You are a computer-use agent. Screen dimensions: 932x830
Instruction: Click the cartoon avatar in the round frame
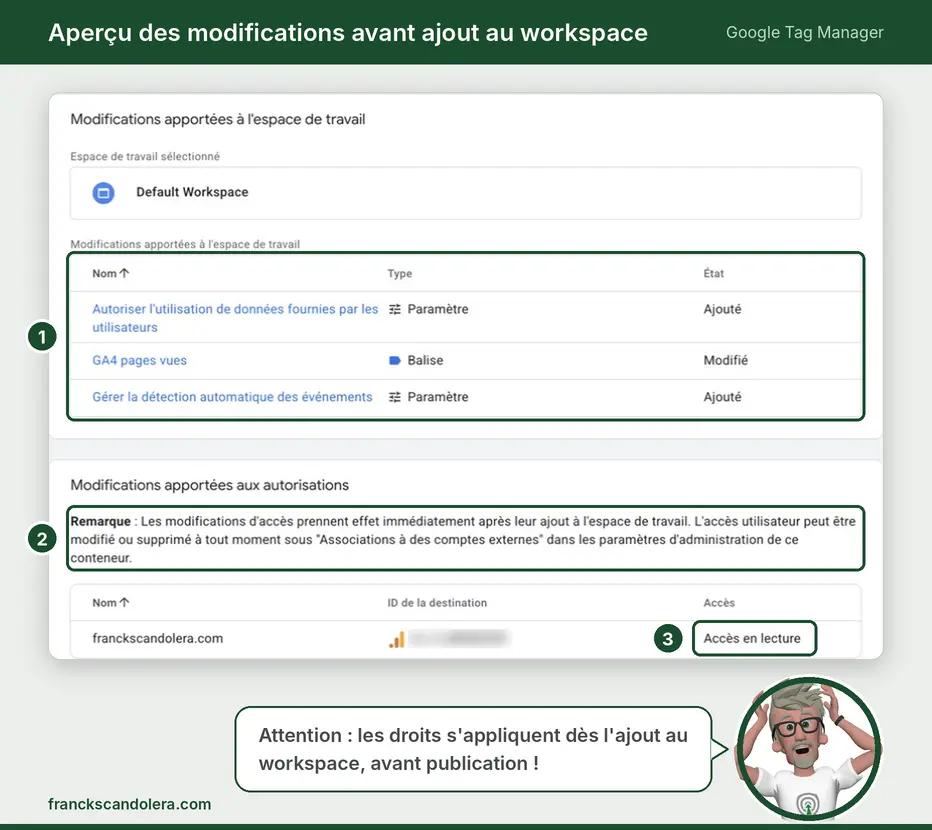pyautogui.click(x=809, y=749)
